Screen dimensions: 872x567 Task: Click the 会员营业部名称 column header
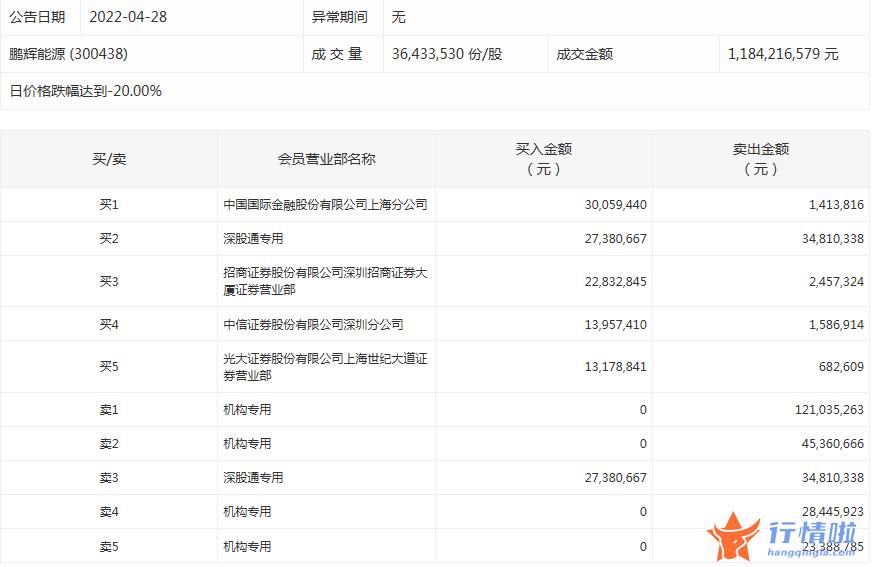click(326, 160)
